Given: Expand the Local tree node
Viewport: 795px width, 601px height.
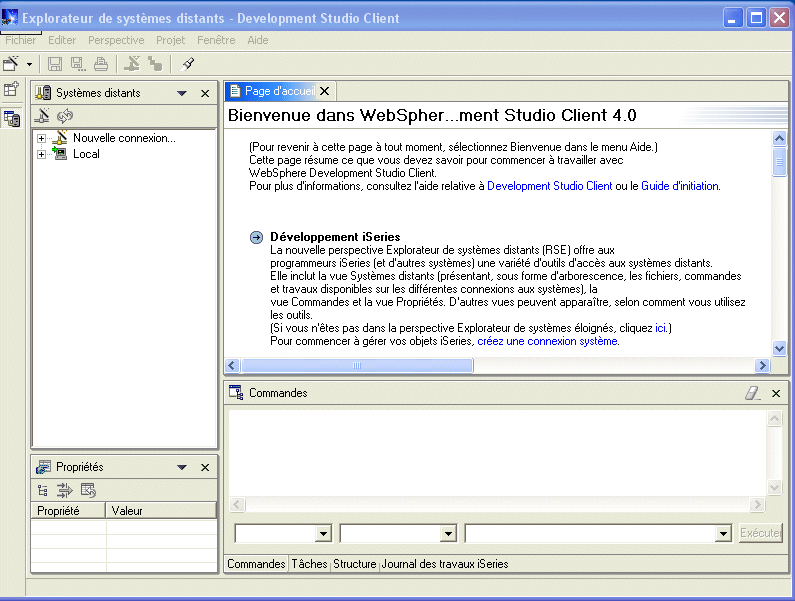Looking at the screenshot, I should coord(42,154).
